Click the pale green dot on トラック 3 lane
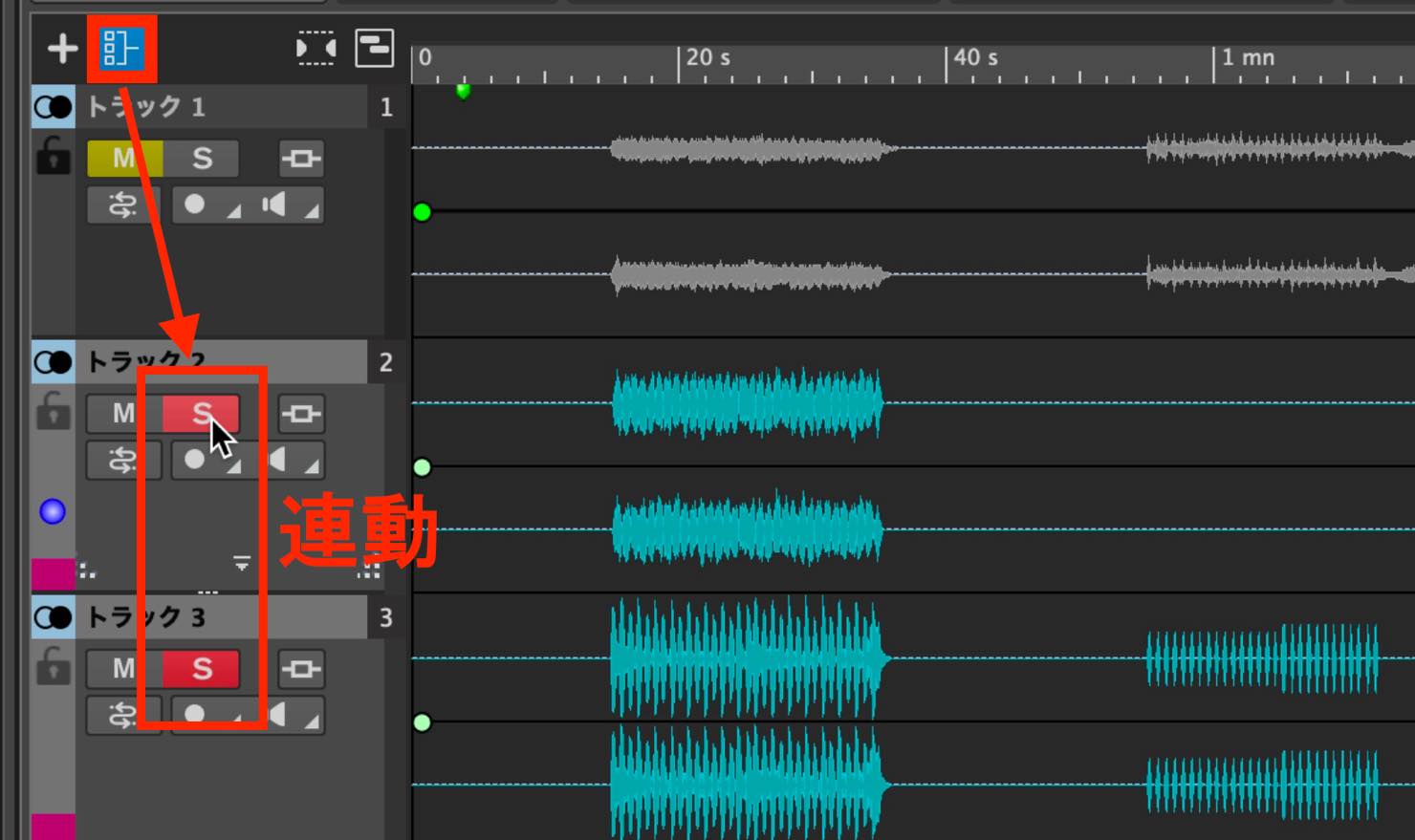The height and width of the screenshot is (840, 1415). pos(423,722)
